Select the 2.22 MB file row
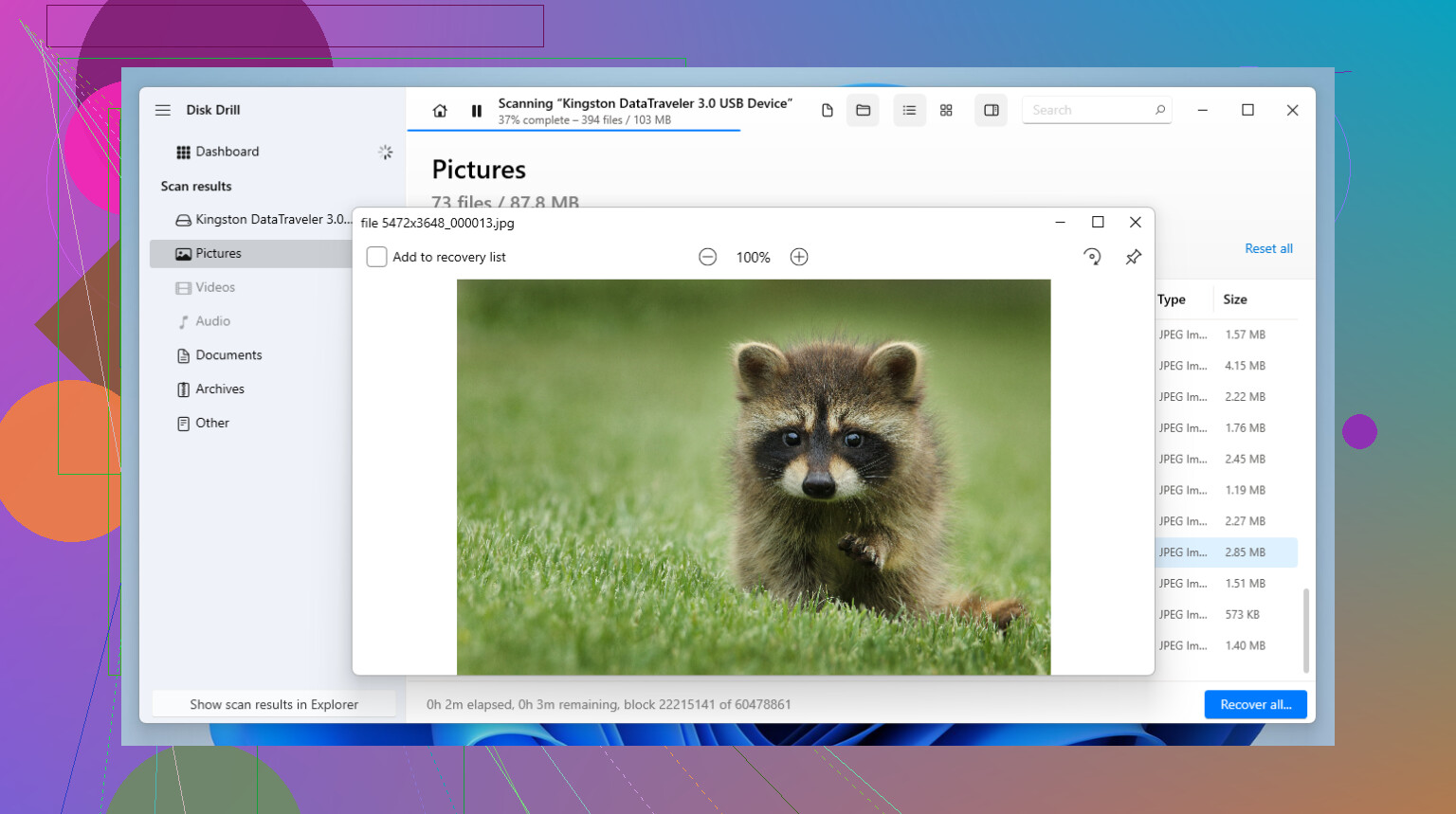 (1226, 397)
